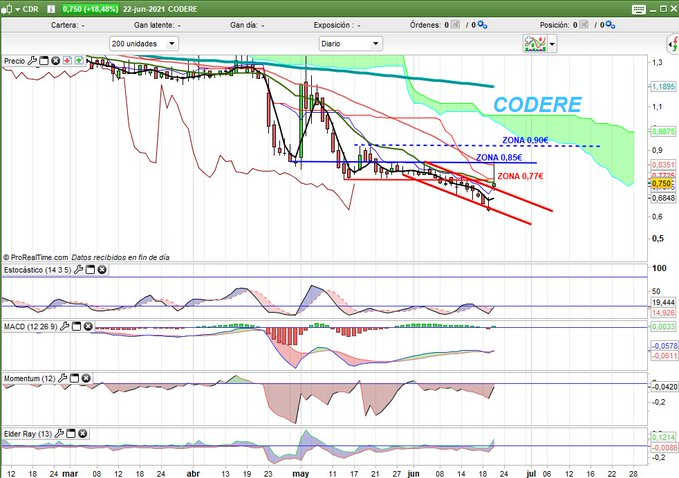Image resolution: width=679 pixels, height=478 pixels.
Task: Click the yellow 0,750 current price label
Action: coord(662,184)
